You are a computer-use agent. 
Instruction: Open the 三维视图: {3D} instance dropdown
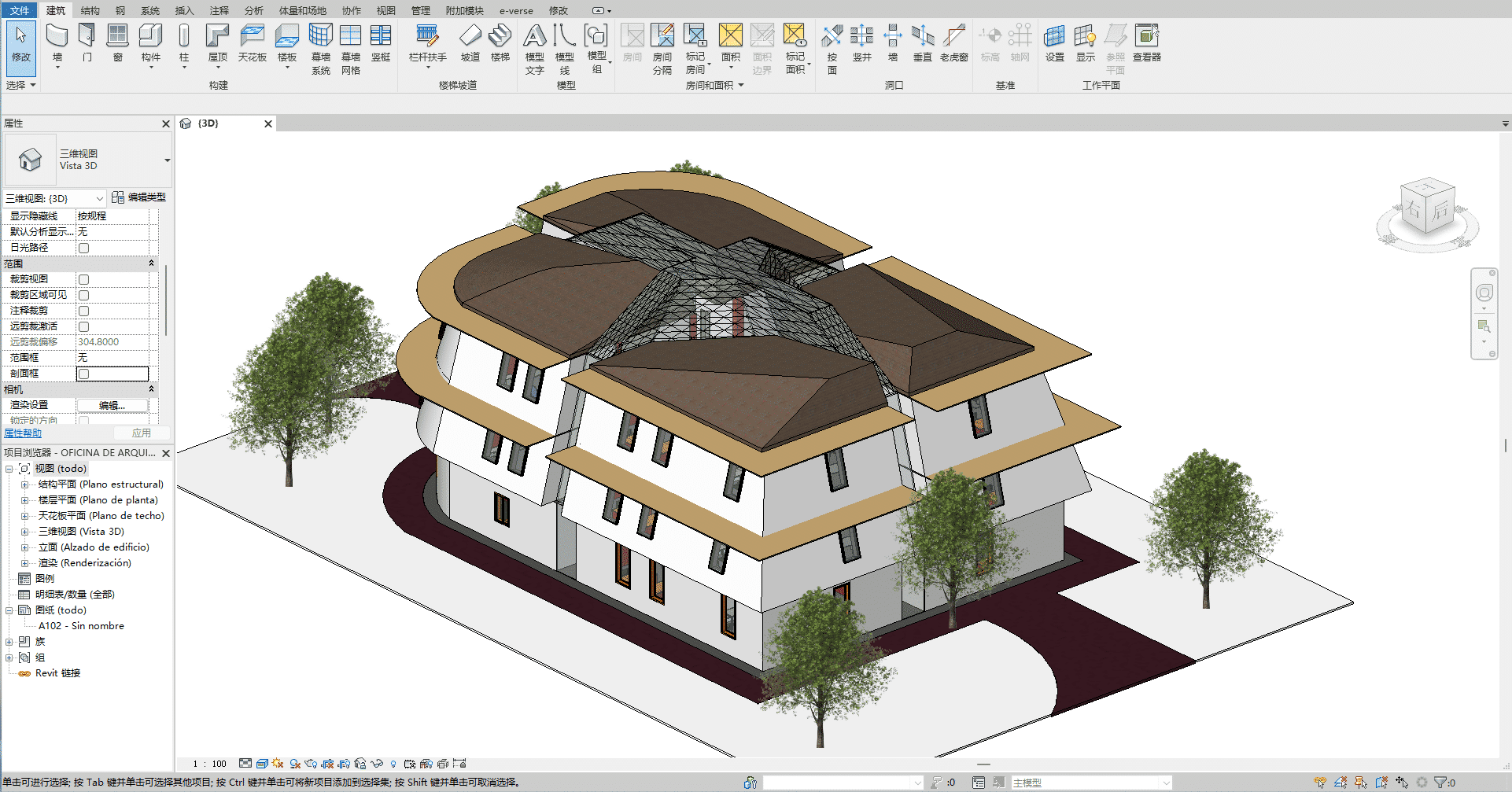tap(100, 198)
